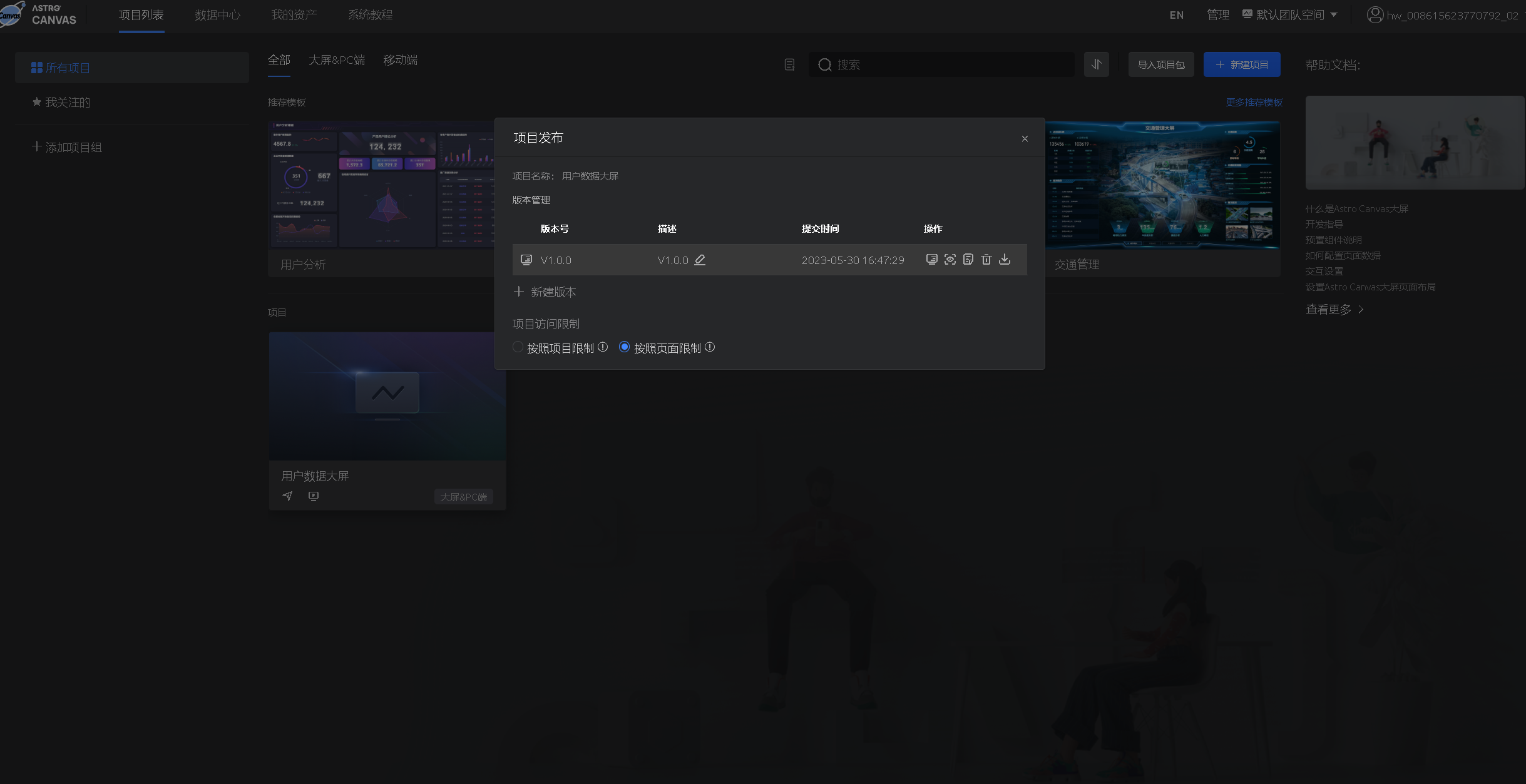Edit the V1.0.0 description with pencil icon
This screenshot has height=784, width=1526.
(x=700, y=260)
